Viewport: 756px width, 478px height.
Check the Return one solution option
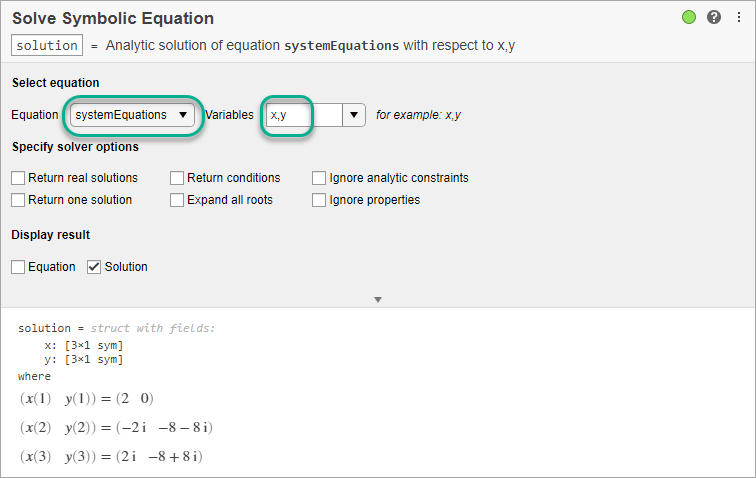pos(18,200)
